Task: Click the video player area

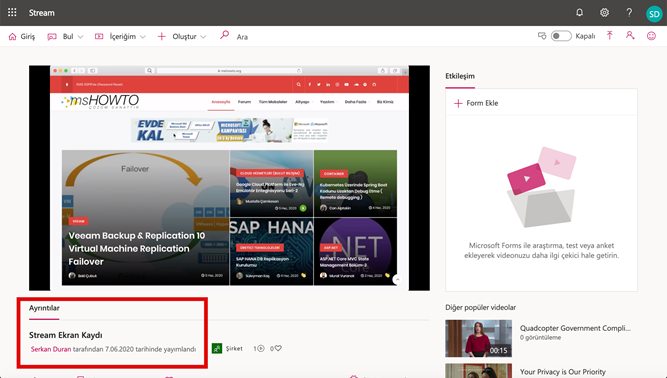Action: pos(229,178)
